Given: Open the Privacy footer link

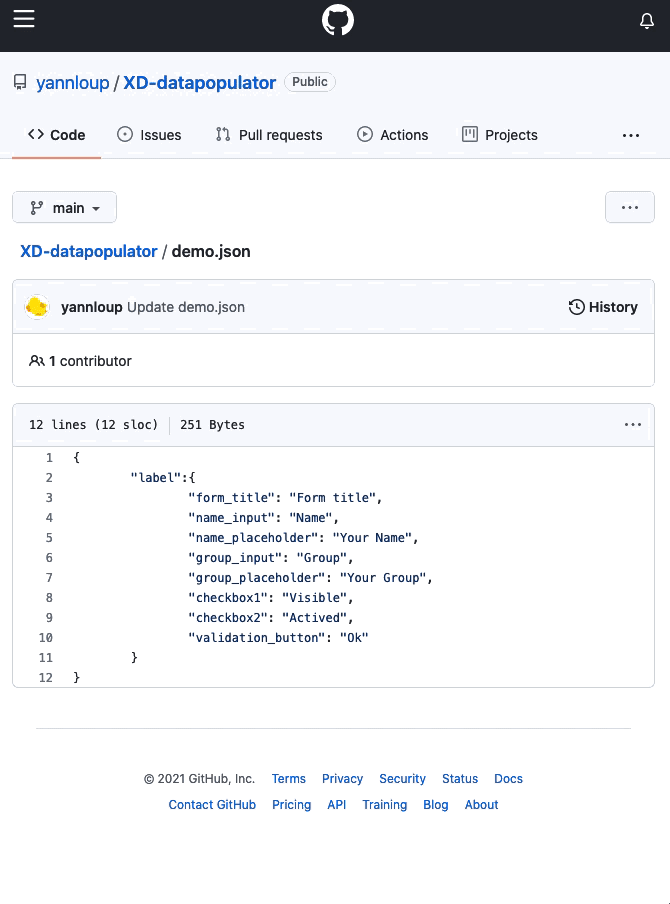Looking at the screenshot, I should [x=342, y=779].
